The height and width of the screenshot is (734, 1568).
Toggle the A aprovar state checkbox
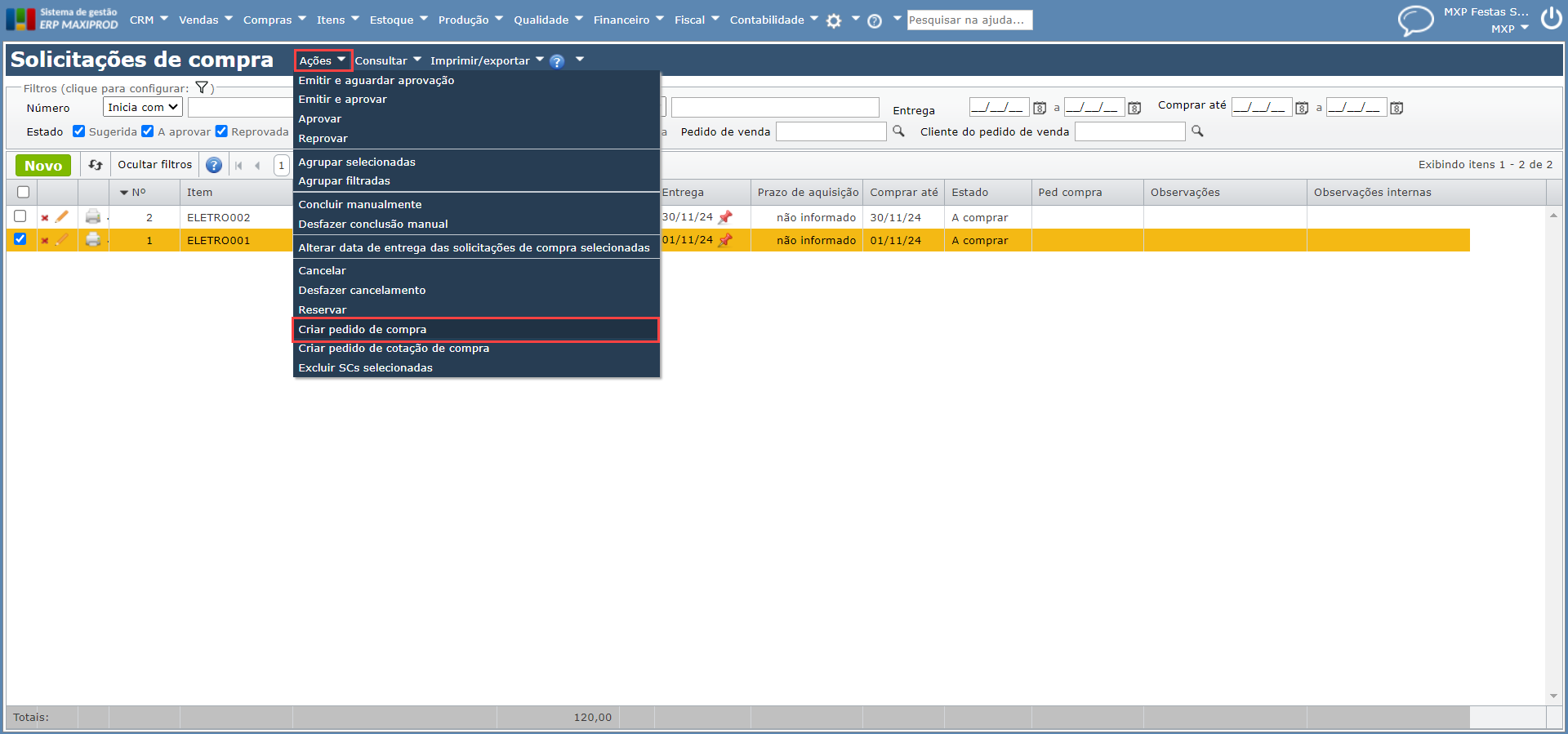point(147,131)
